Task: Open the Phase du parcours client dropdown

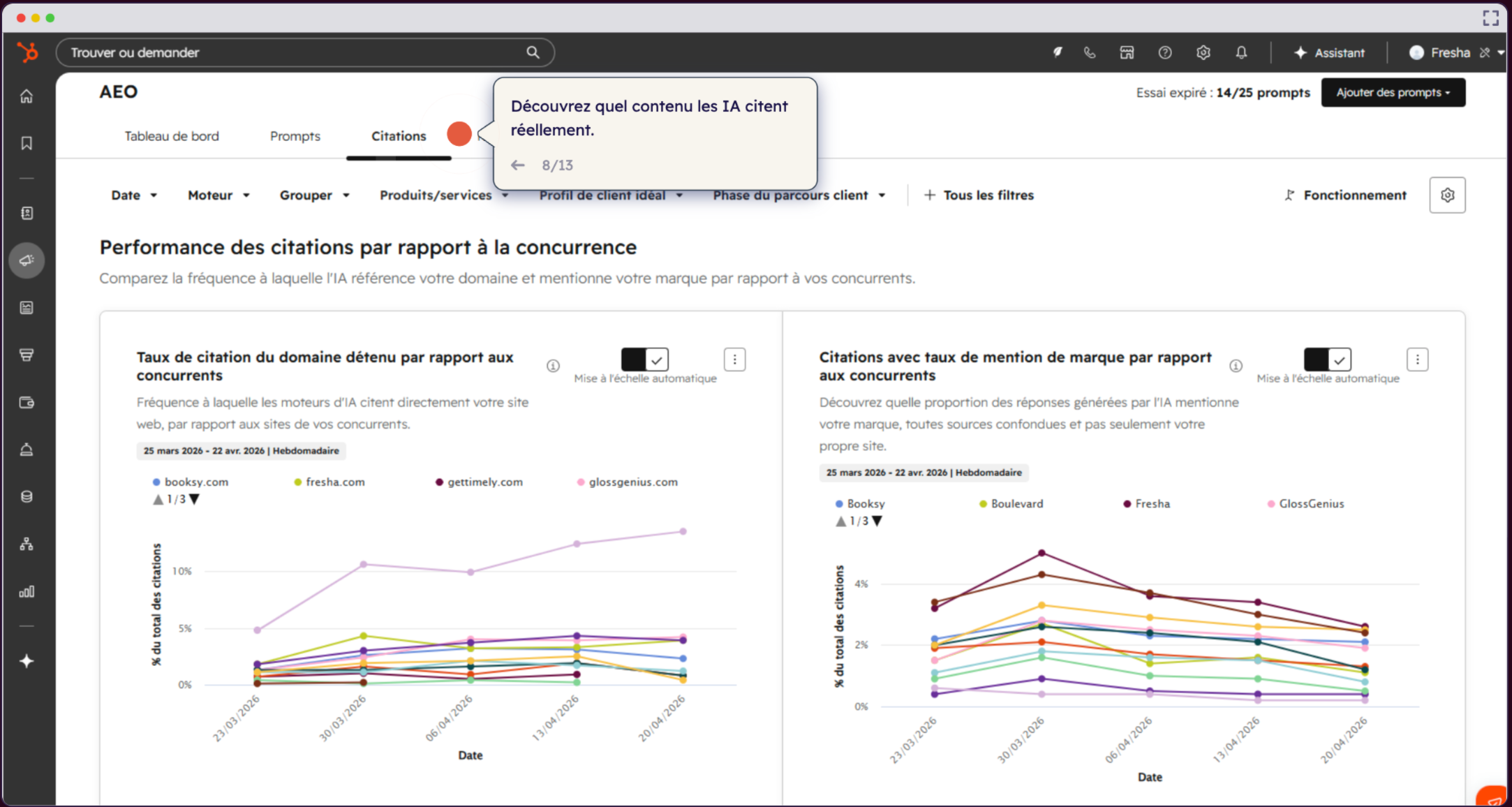Action: pos(799,195)
